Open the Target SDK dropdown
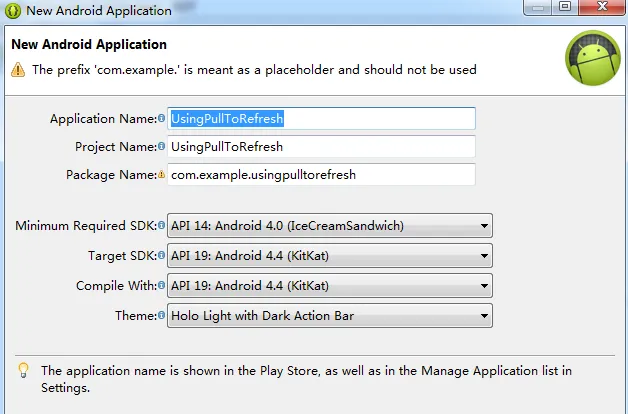628x414 pixels. click(330, 255)
